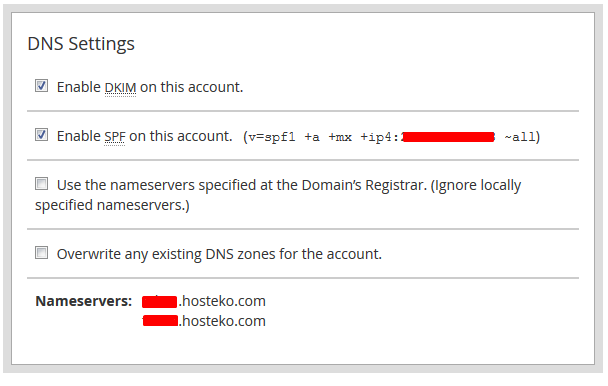Click the ~all part of the SPF record

pyautogui.click(x=520, y=137)
